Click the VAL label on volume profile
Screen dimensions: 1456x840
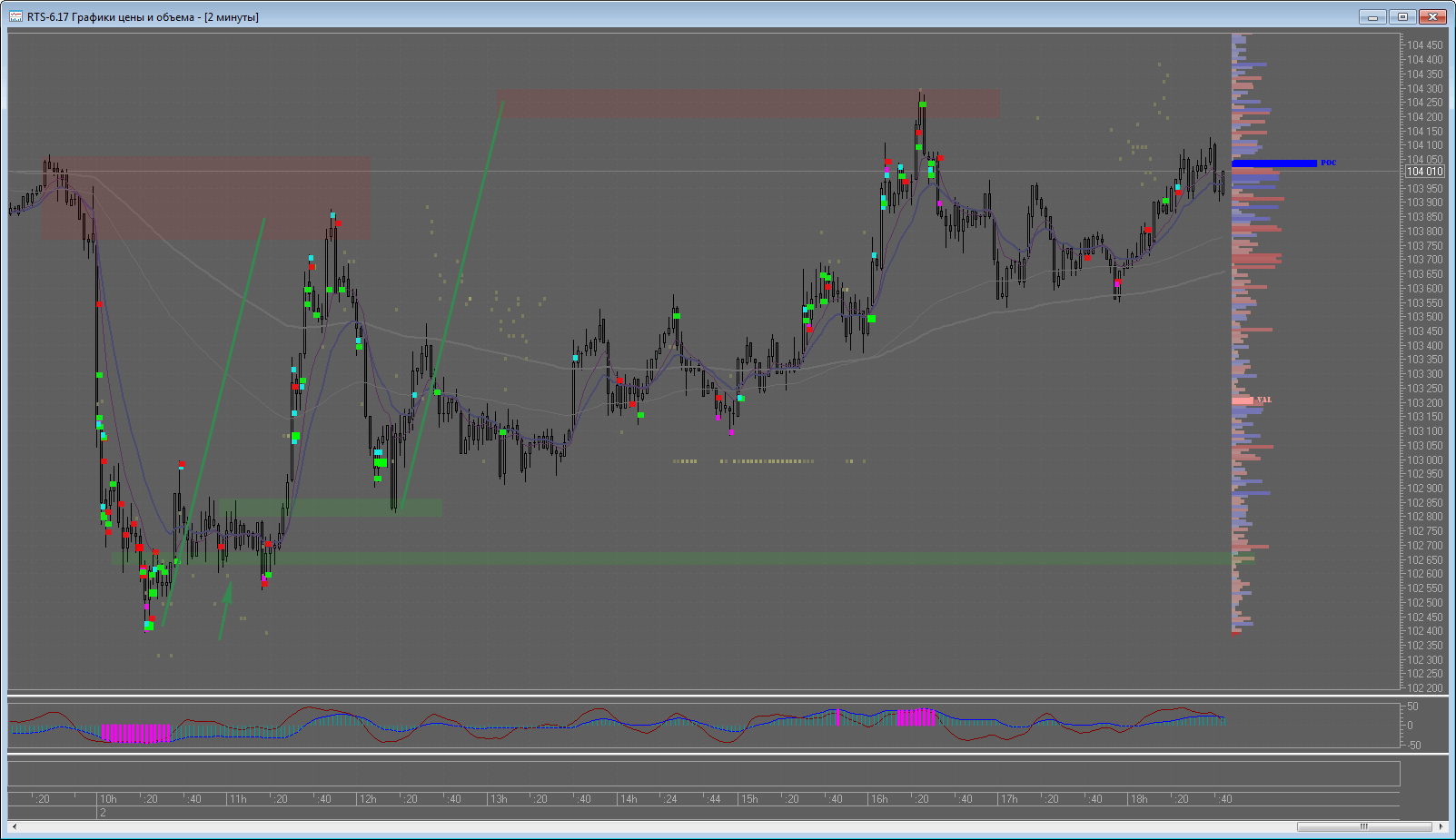[x=1264, y=400]
